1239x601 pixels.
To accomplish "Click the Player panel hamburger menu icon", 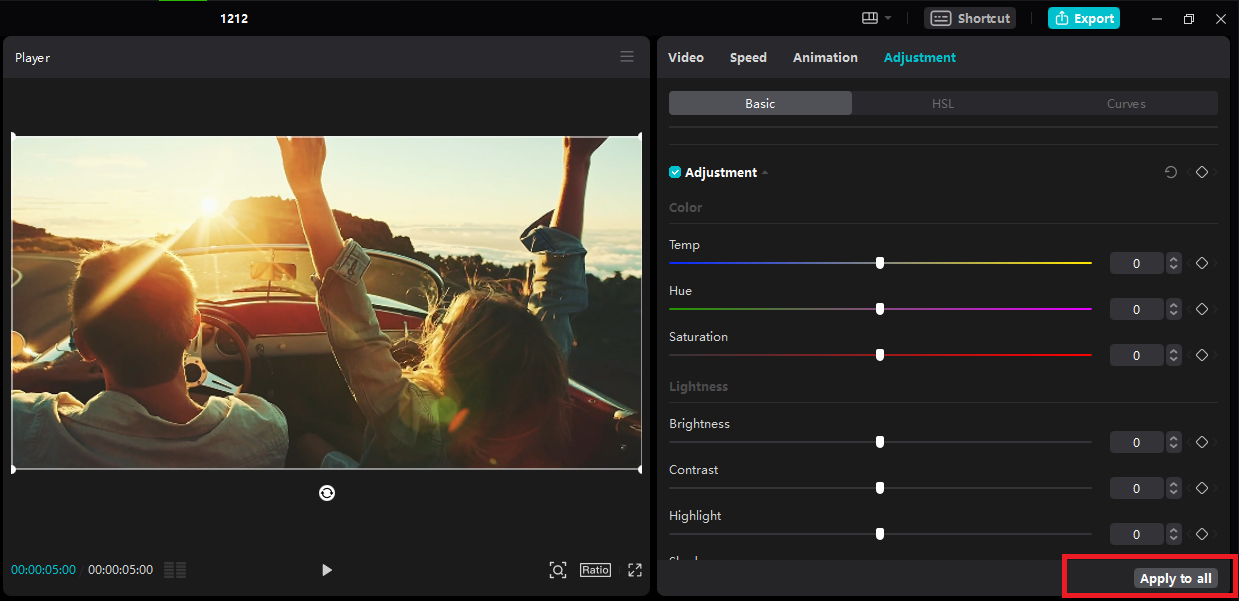I will [x=627, y=57].
